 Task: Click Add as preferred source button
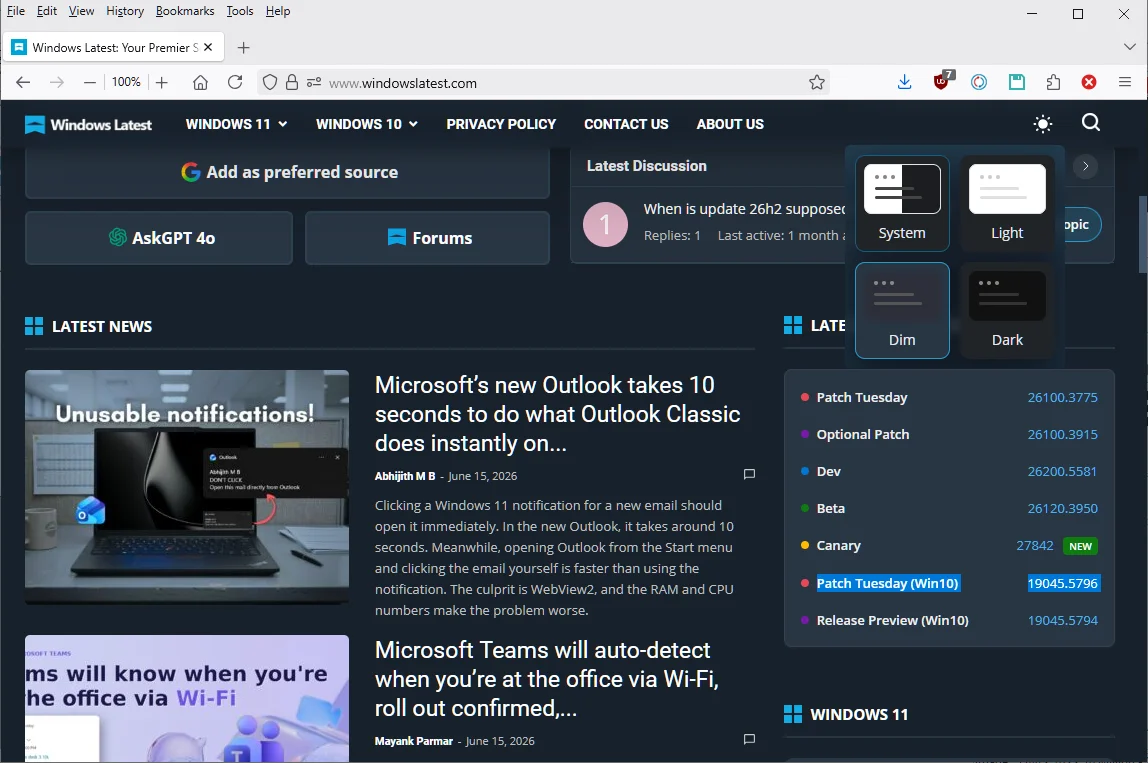(288, 172)
